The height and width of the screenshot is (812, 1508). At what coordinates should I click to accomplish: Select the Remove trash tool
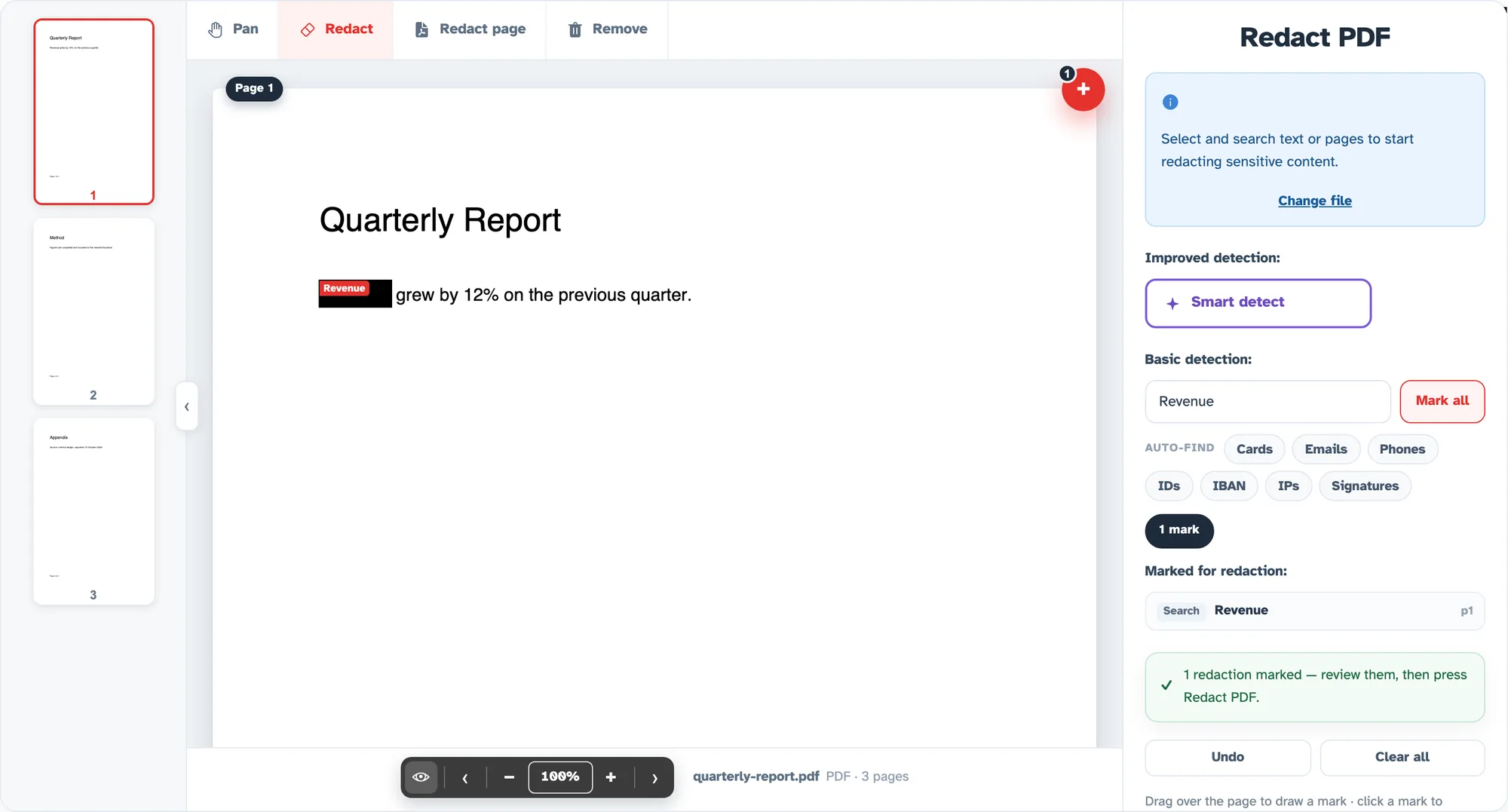[607, 29]
